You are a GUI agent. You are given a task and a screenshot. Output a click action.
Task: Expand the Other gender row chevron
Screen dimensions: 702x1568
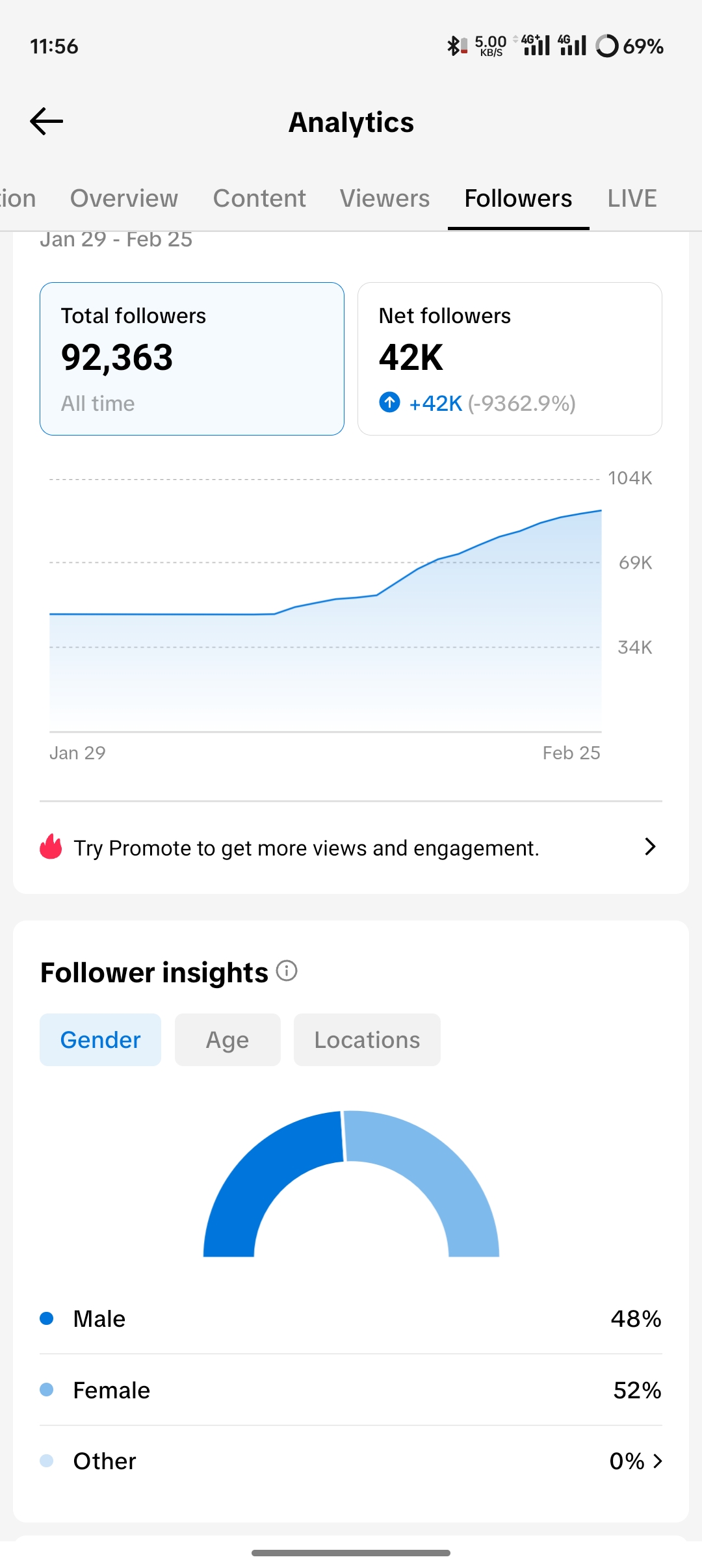(658, 1461)
